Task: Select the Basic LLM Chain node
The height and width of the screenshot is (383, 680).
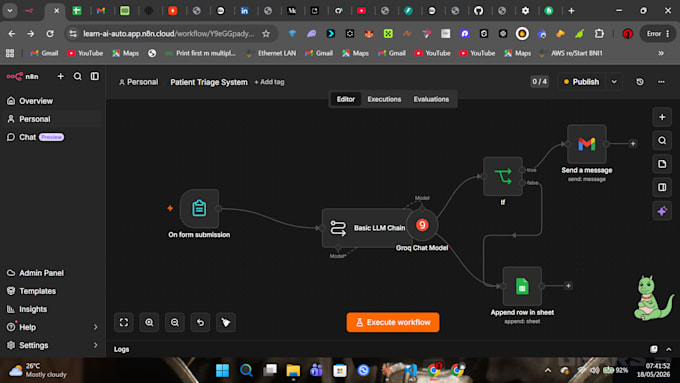Action: click(367, 228)
